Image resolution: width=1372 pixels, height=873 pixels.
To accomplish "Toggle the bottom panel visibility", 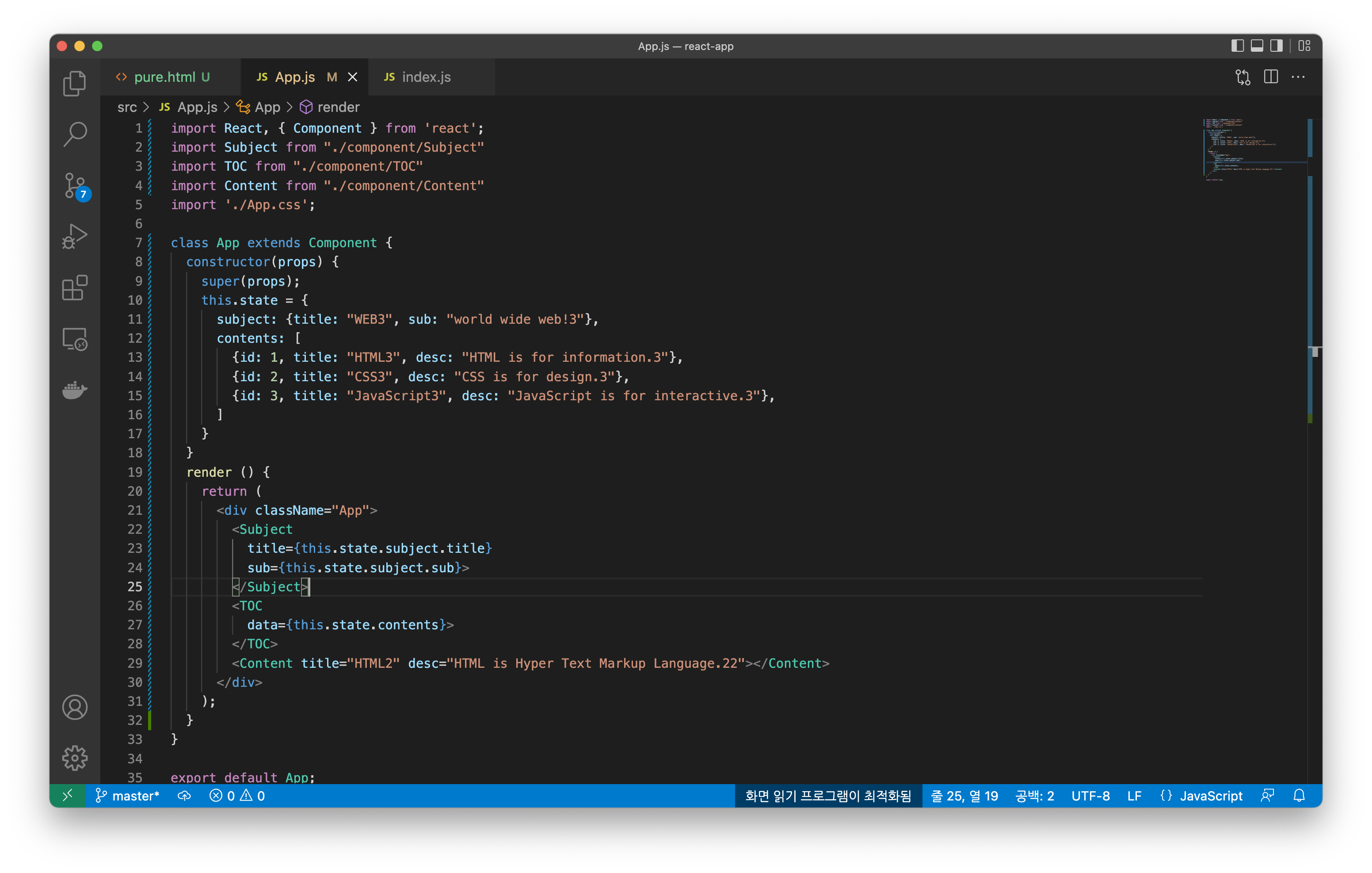I will coord(1256,46).
